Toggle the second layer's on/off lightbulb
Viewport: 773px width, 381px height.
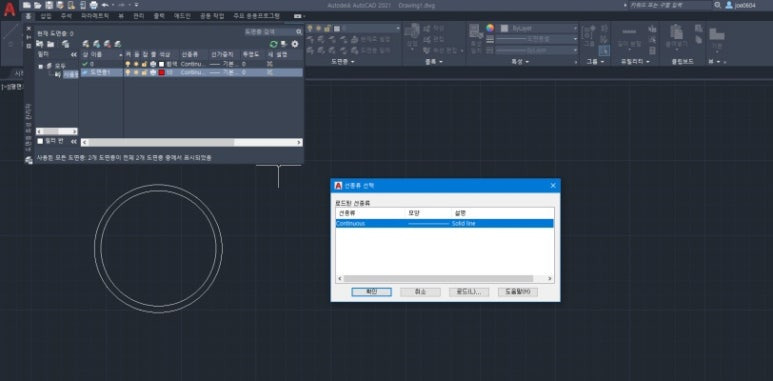pos(128,72)
